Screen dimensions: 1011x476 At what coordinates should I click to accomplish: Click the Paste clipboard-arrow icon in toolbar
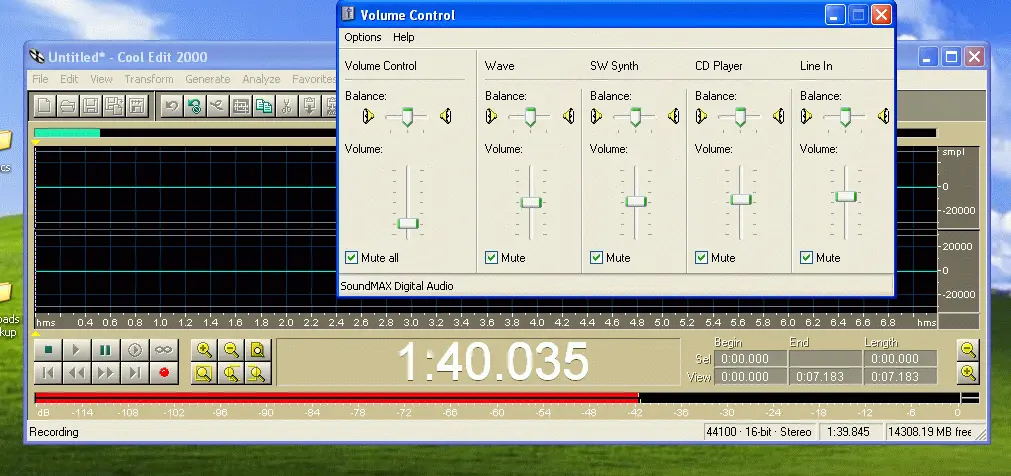(x=309, y=106)
